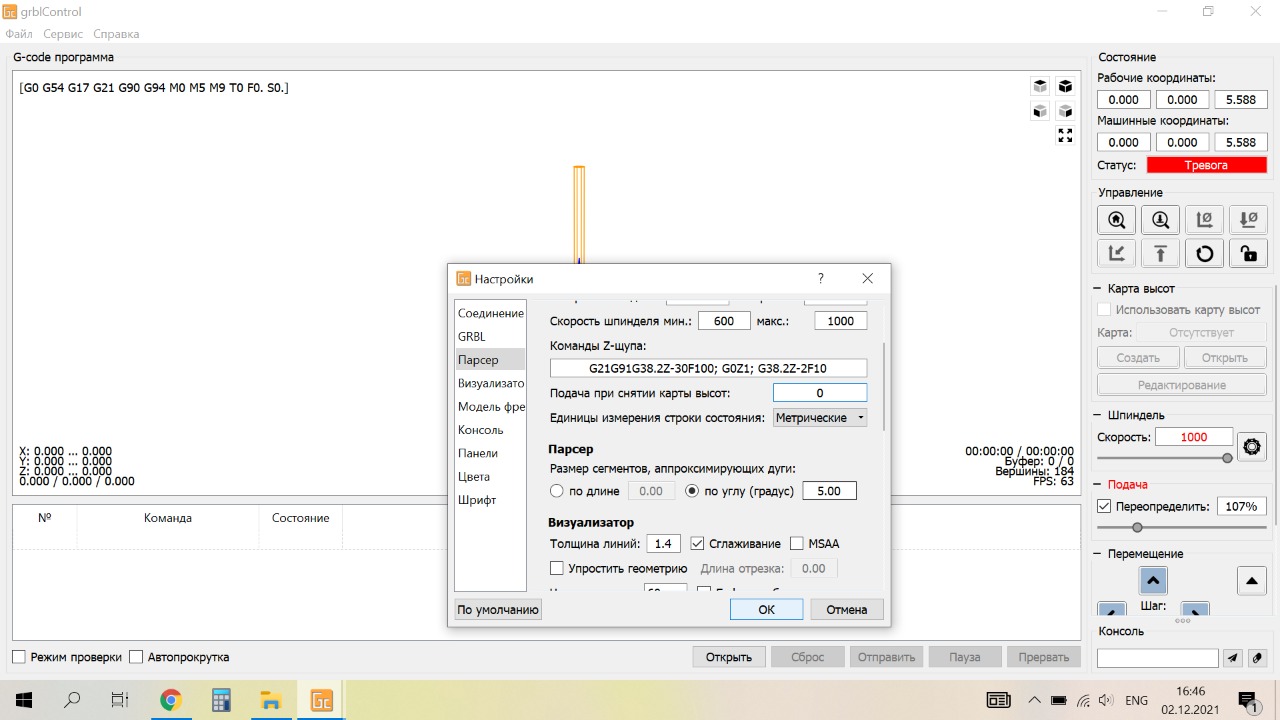
Task: Click the circular-arrow reset button
Action: pyautogui.click(x=1205, y=253)
